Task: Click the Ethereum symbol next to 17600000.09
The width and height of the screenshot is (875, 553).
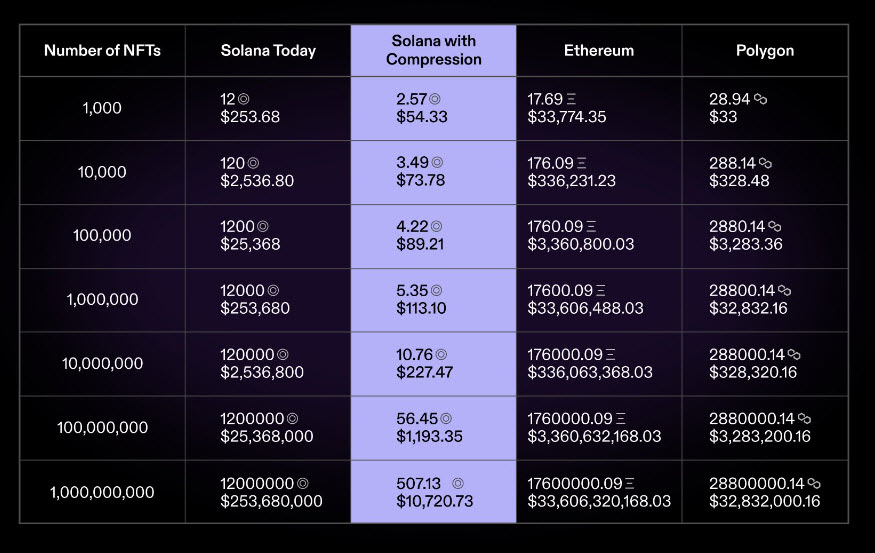Action: click(629, 483)
